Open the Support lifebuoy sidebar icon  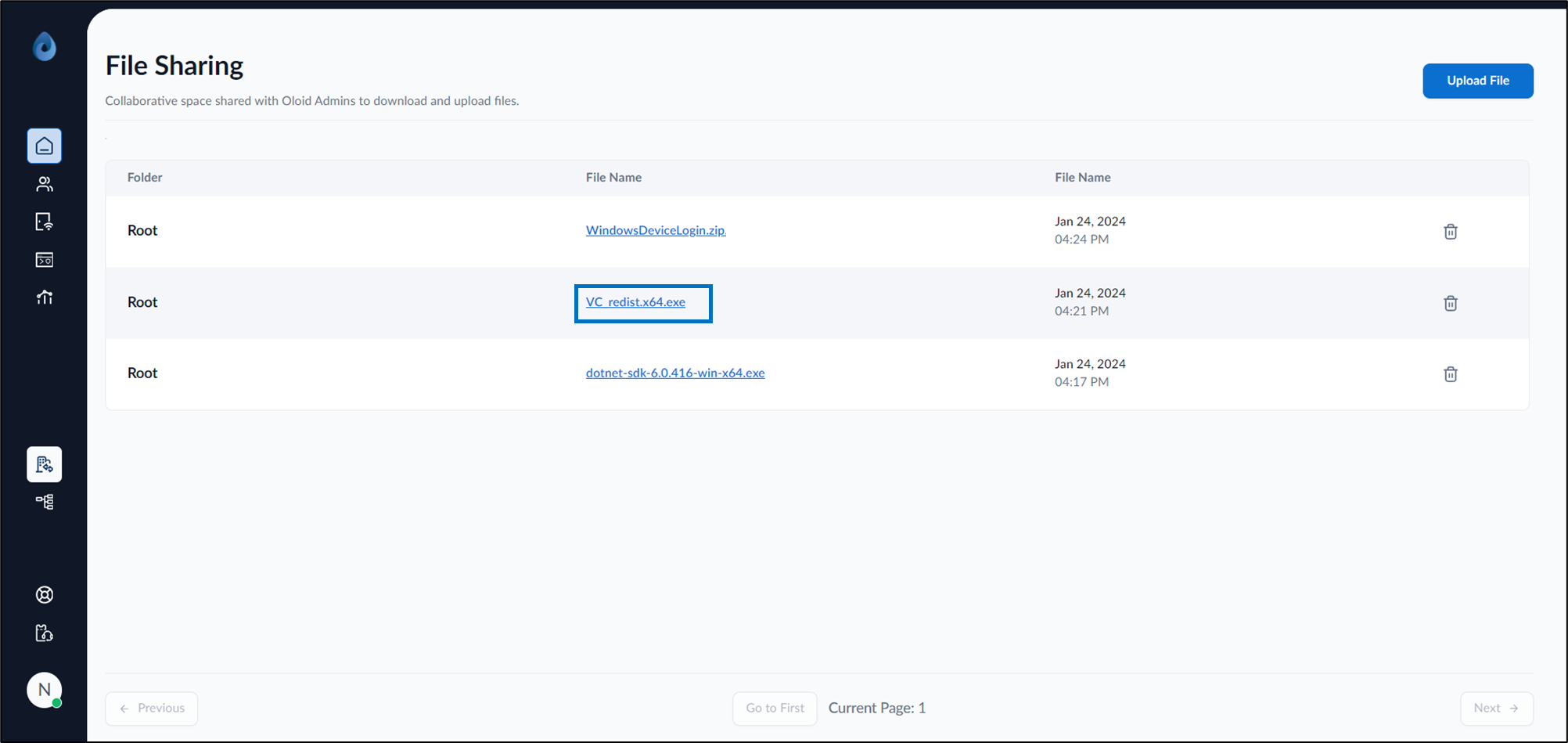45,595
